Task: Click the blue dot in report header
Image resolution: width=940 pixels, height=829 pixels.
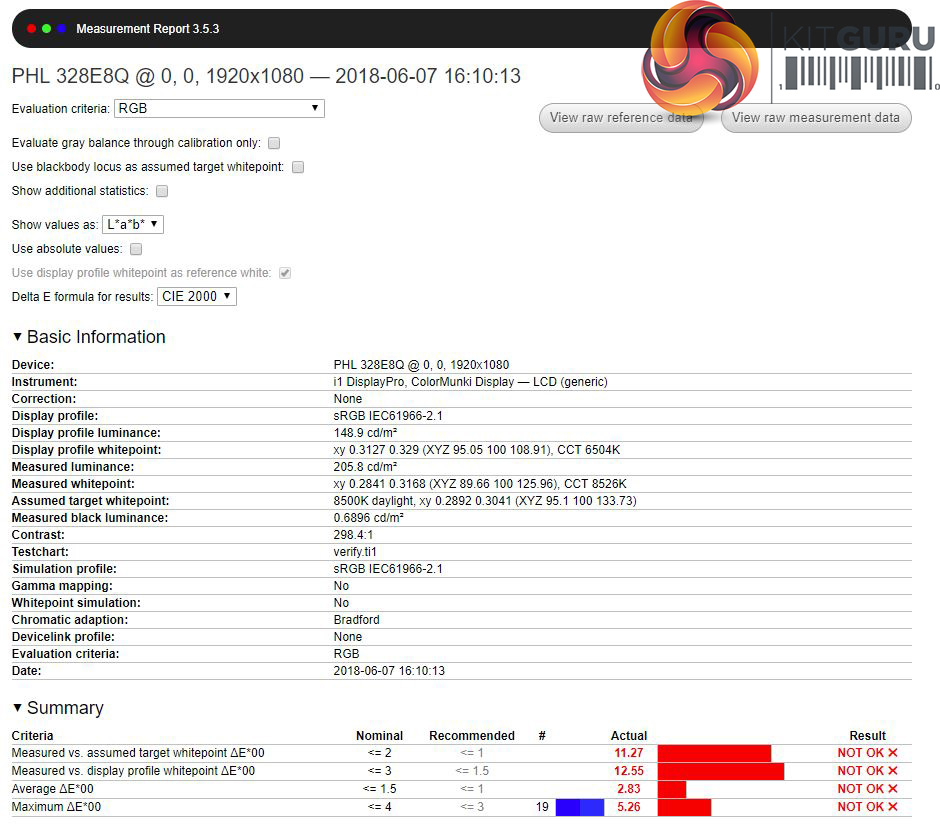Action: click(x=62, y=28)
